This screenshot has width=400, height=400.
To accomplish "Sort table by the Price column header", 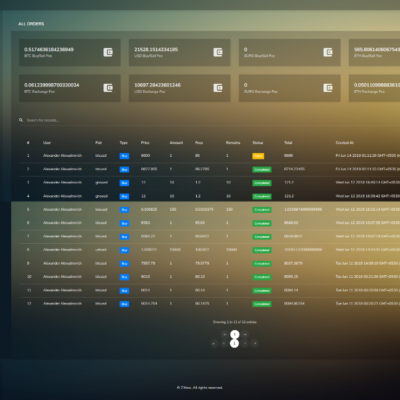I will pos(145,143).
